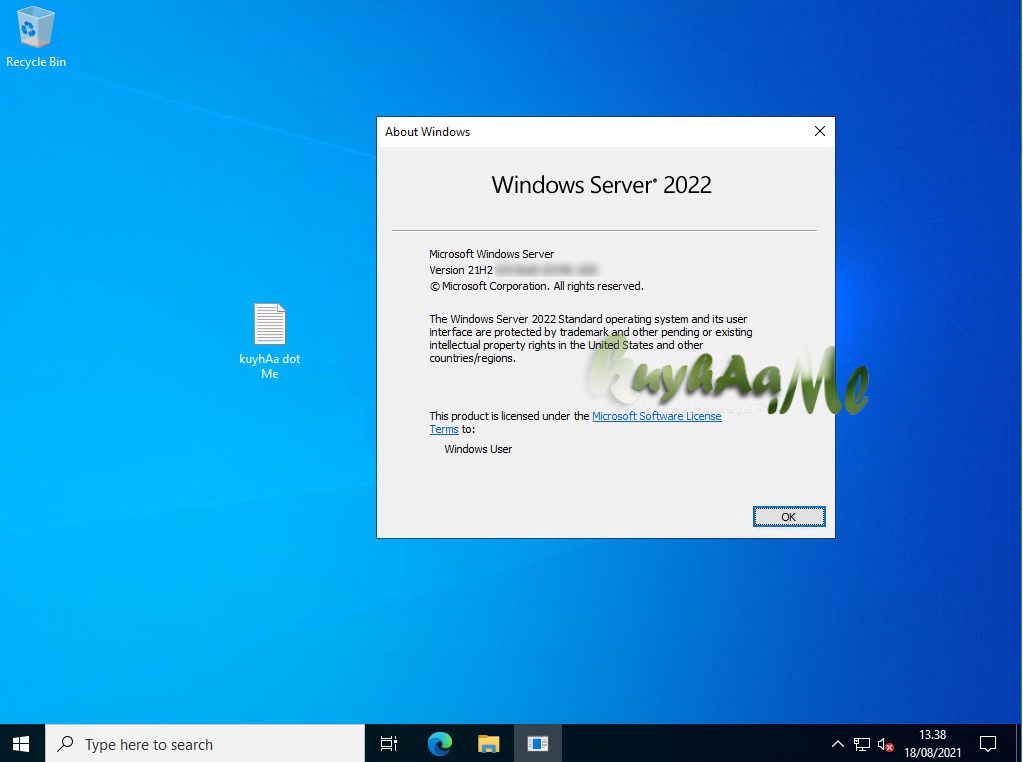Launch Microsoft Edge from the taskbar
This screenshot has width=1023, height=762.
coord(438,743)
